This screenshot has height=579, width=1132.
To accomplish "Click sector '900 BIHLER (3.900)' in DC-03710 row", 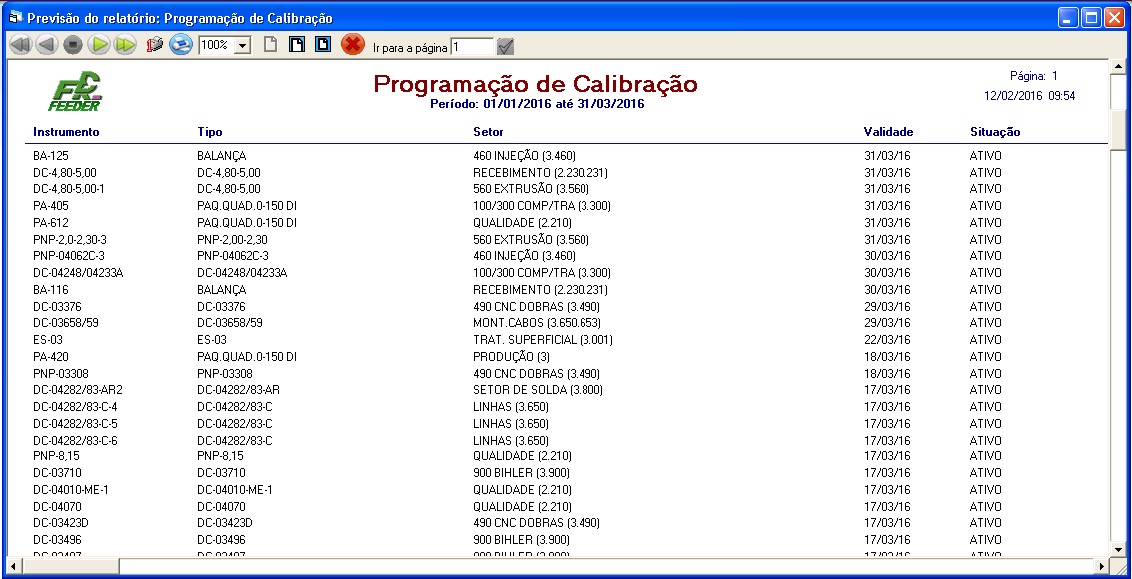I will (521, 473).
